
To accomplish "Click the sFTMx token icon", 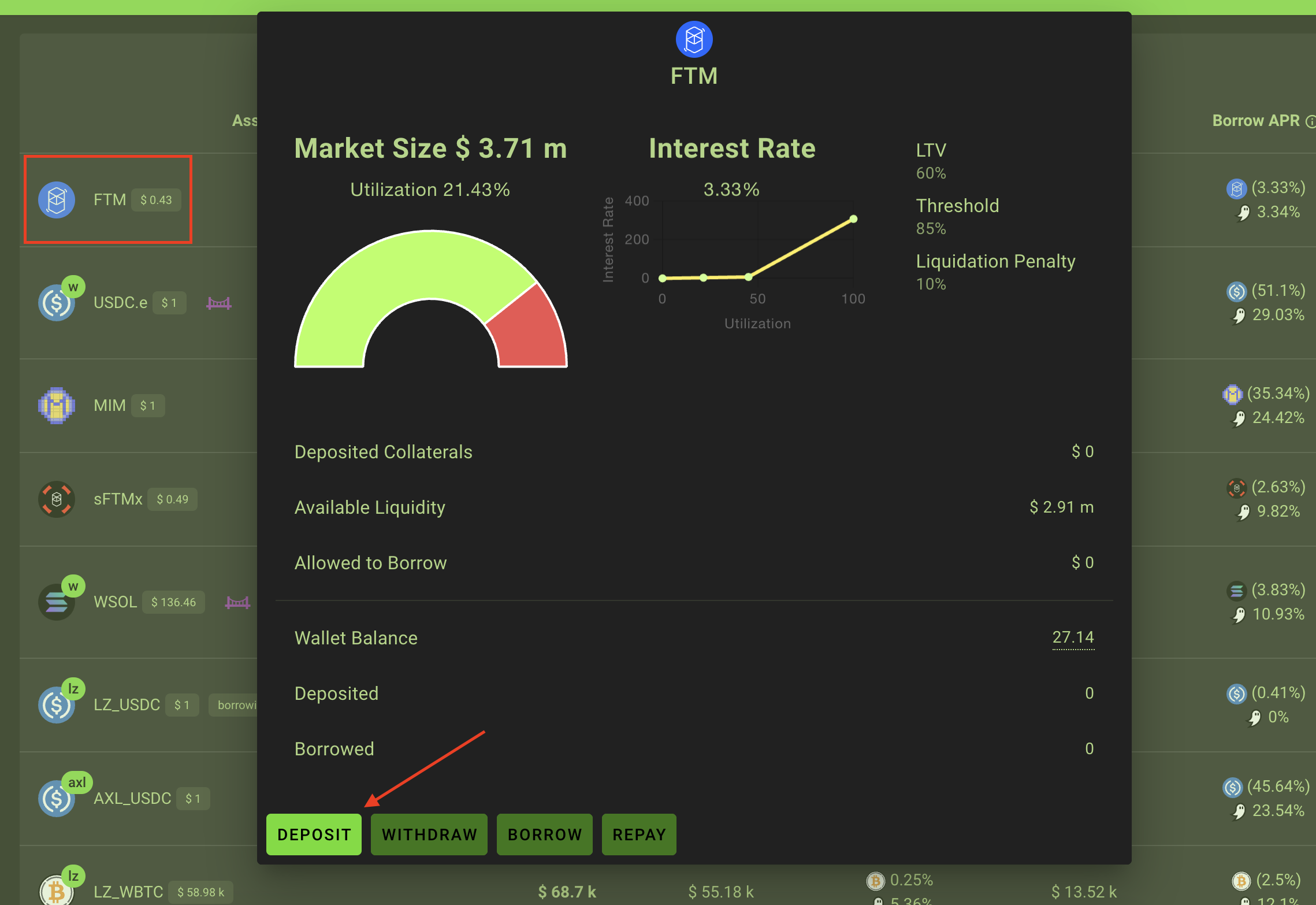I will [x=56, y=499].
